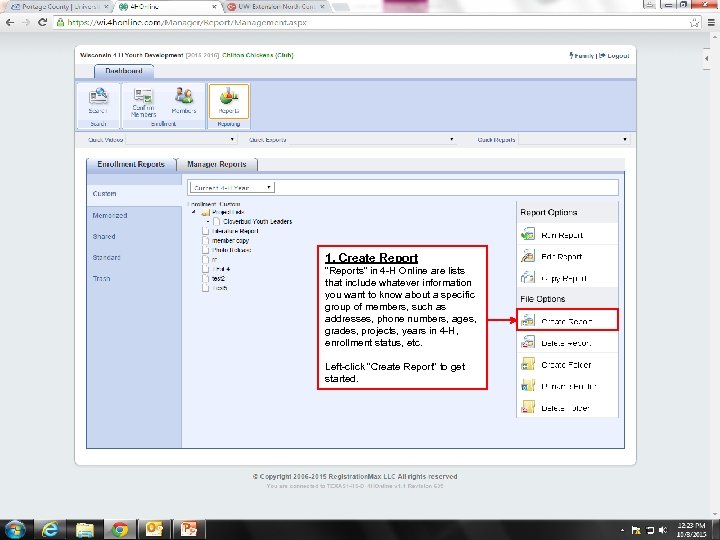
Task: Switch to UW-Extension North Central browser tab
Action: pos(276,7)
